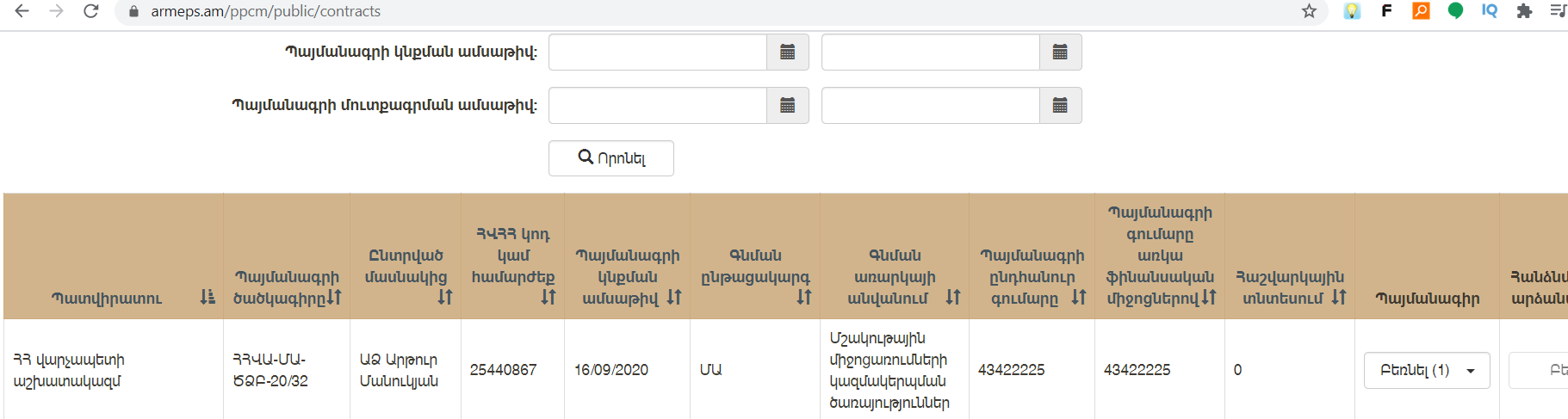Sort by Հաշվարկային տնտեսում column

point(1338,297)
